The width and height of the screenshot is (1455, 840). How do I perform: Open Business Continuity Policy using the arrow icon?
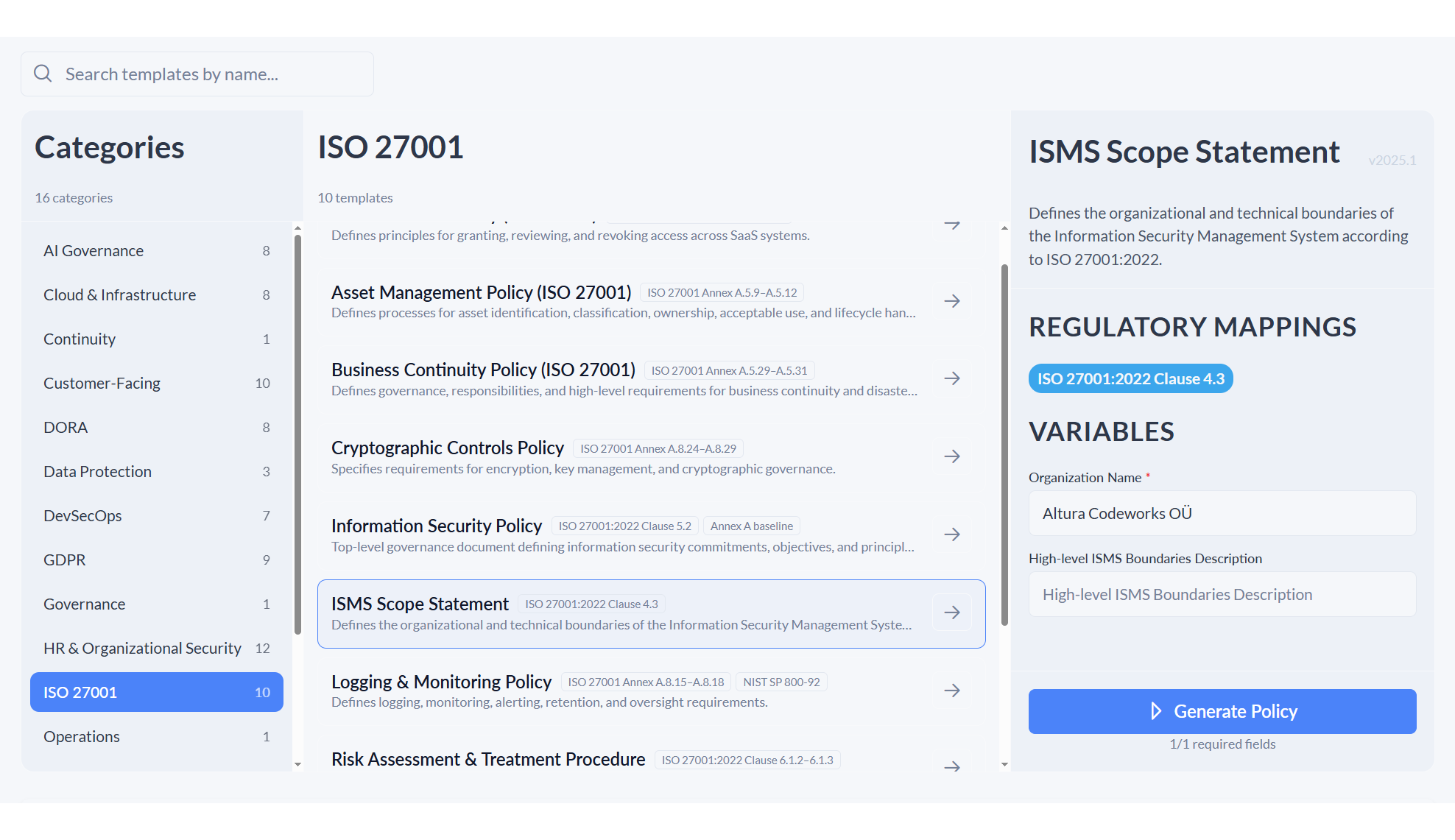tap(952, 378)
